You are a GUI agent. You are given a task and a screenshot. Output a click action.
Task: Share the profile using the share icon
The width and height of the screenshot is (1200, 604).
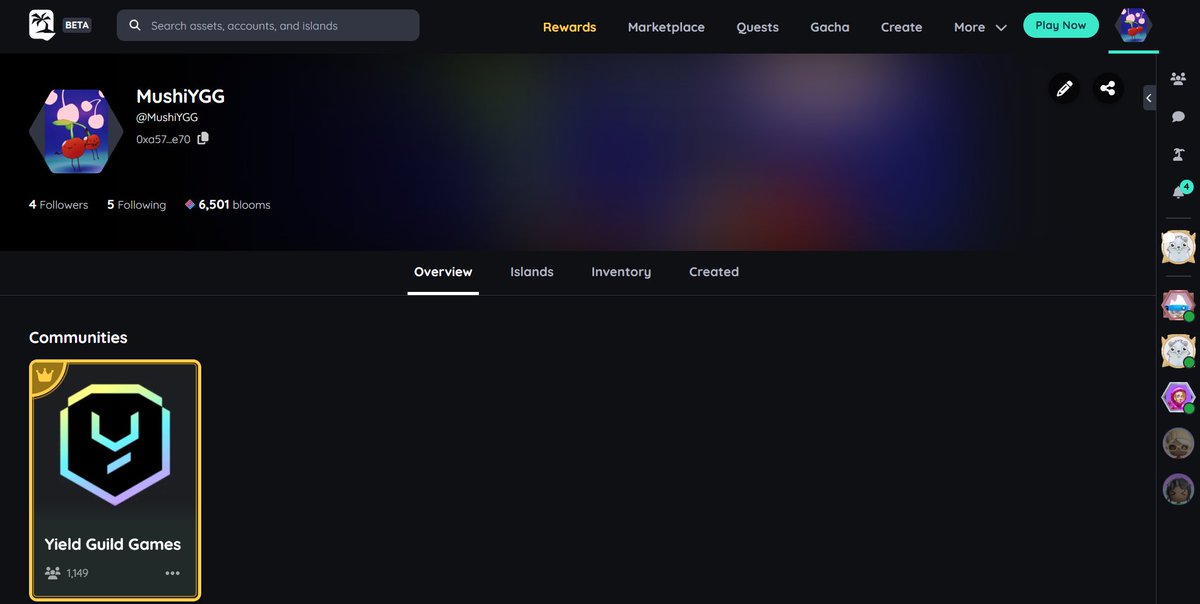click(1107, 88)
